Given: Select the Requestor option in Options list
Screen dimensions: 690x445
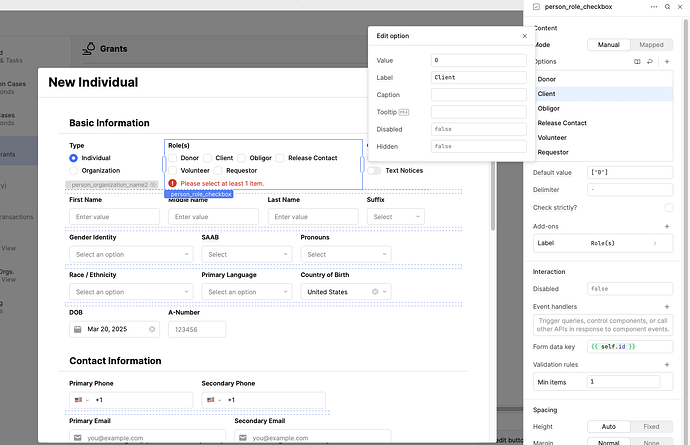Looking at the screenshot, I should point(603,152).
